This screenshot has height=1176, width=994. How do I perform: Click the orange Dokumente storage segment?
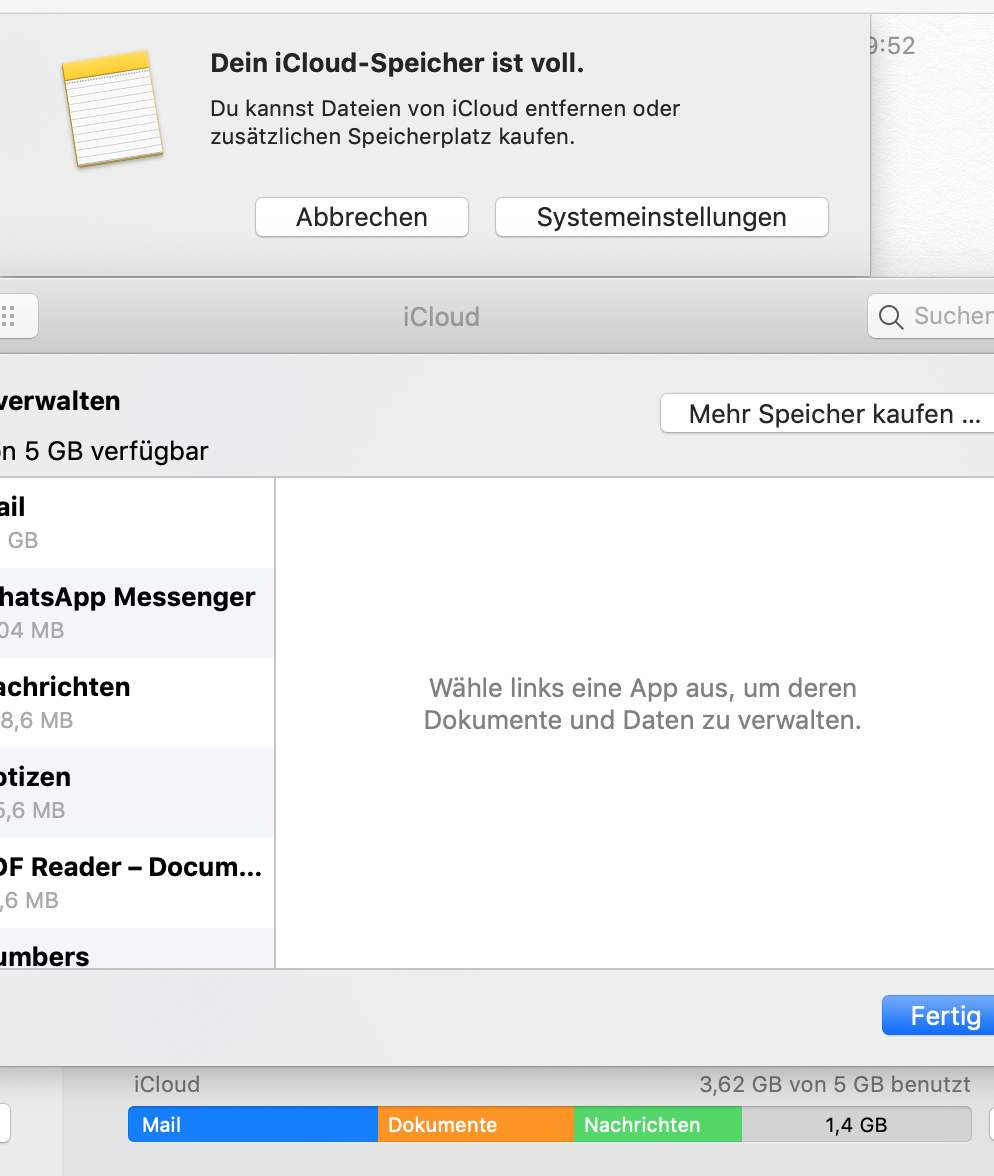[476, 1124]
